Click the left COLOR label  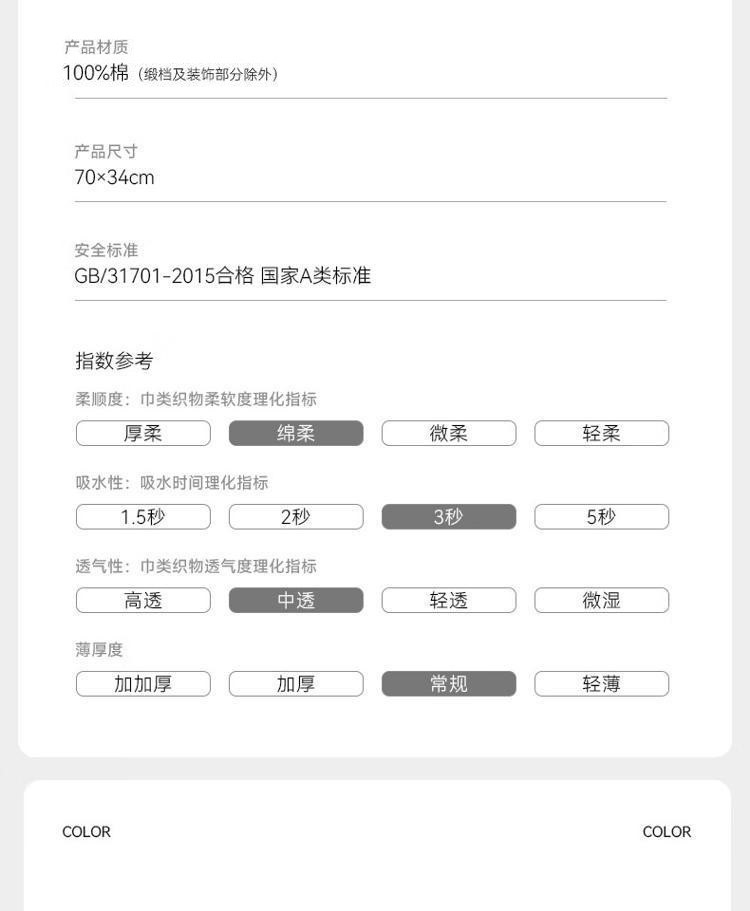(x=86, y=832)
